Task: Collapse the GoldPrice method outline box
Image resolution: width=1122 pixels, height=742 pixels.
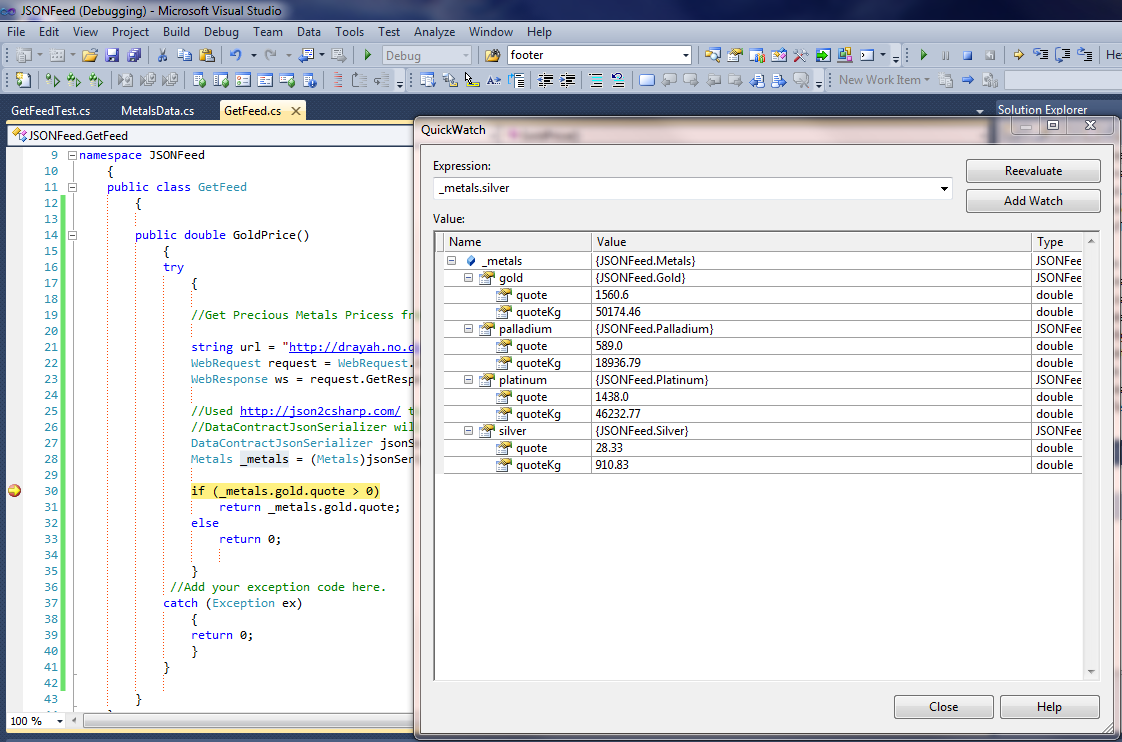Action: [72, 235]
